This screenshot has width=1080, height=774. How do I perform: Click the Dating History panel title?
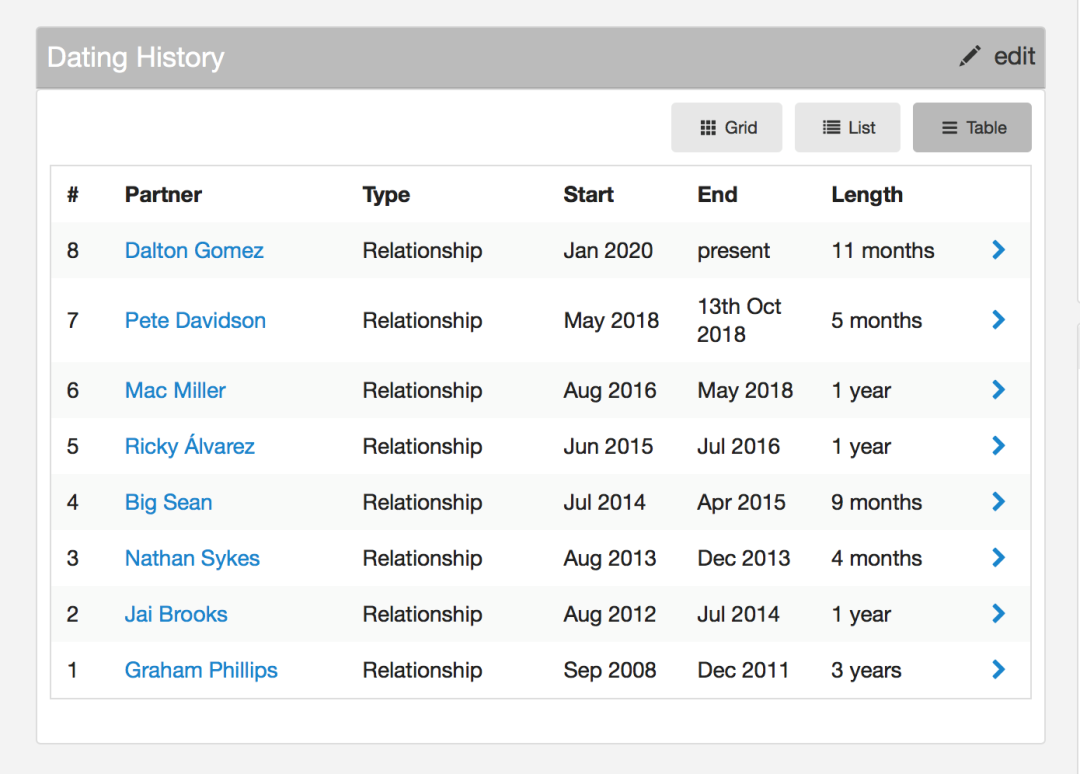coord(136,57)
